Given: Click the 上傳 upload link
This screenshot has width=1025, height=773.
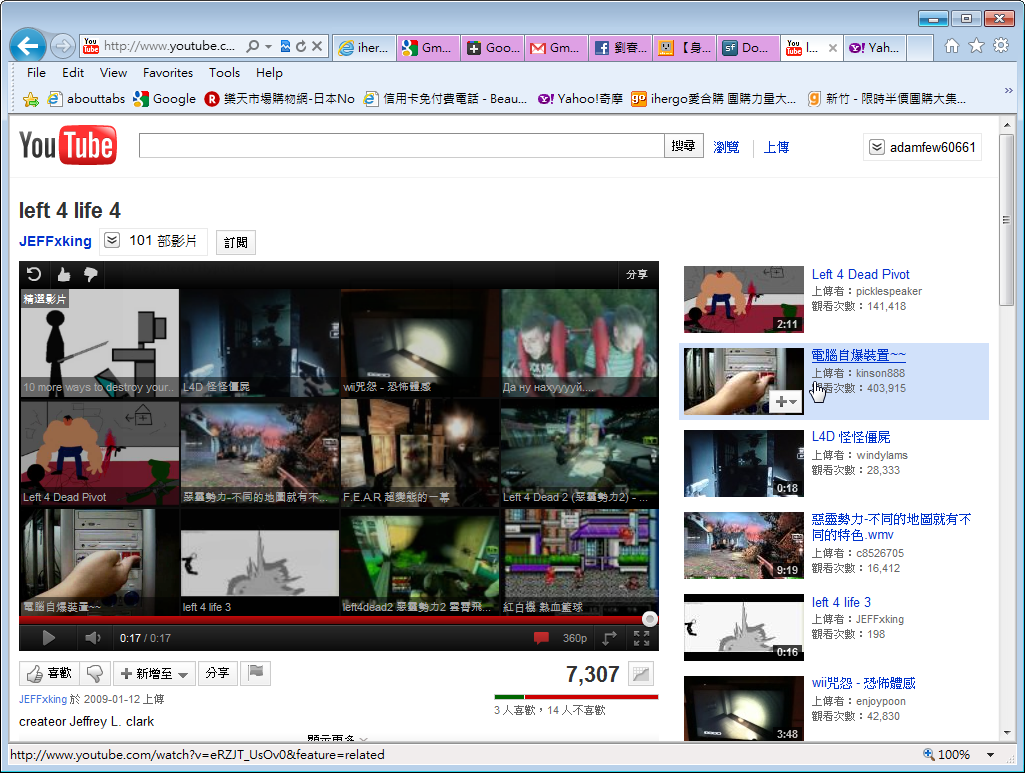Looking at the screenshot, I should tap(777, 147).
